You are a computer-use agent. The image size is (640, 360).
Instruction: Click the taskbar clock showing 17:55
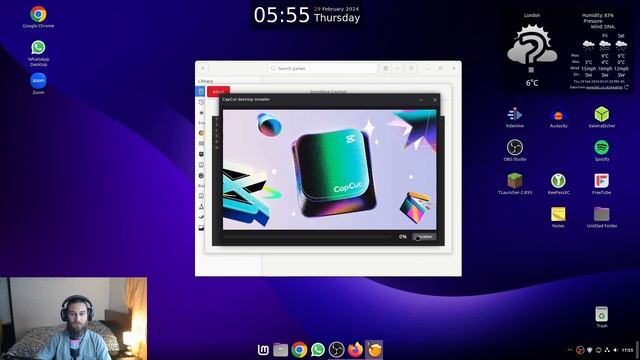[x=627, y=350]
